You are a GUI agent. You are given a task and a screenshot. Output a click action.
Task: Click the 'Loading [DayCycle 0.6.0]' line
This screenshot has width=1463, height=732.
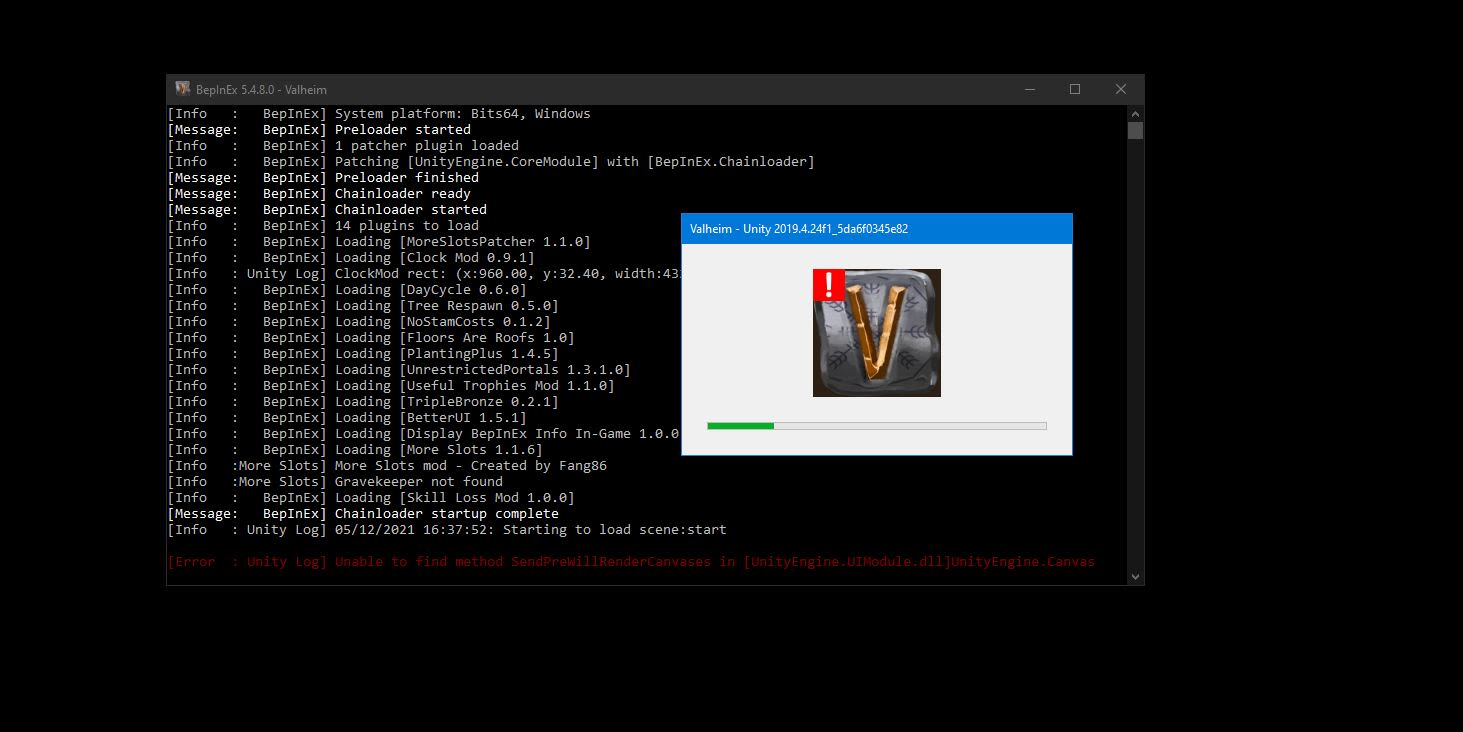347,290
